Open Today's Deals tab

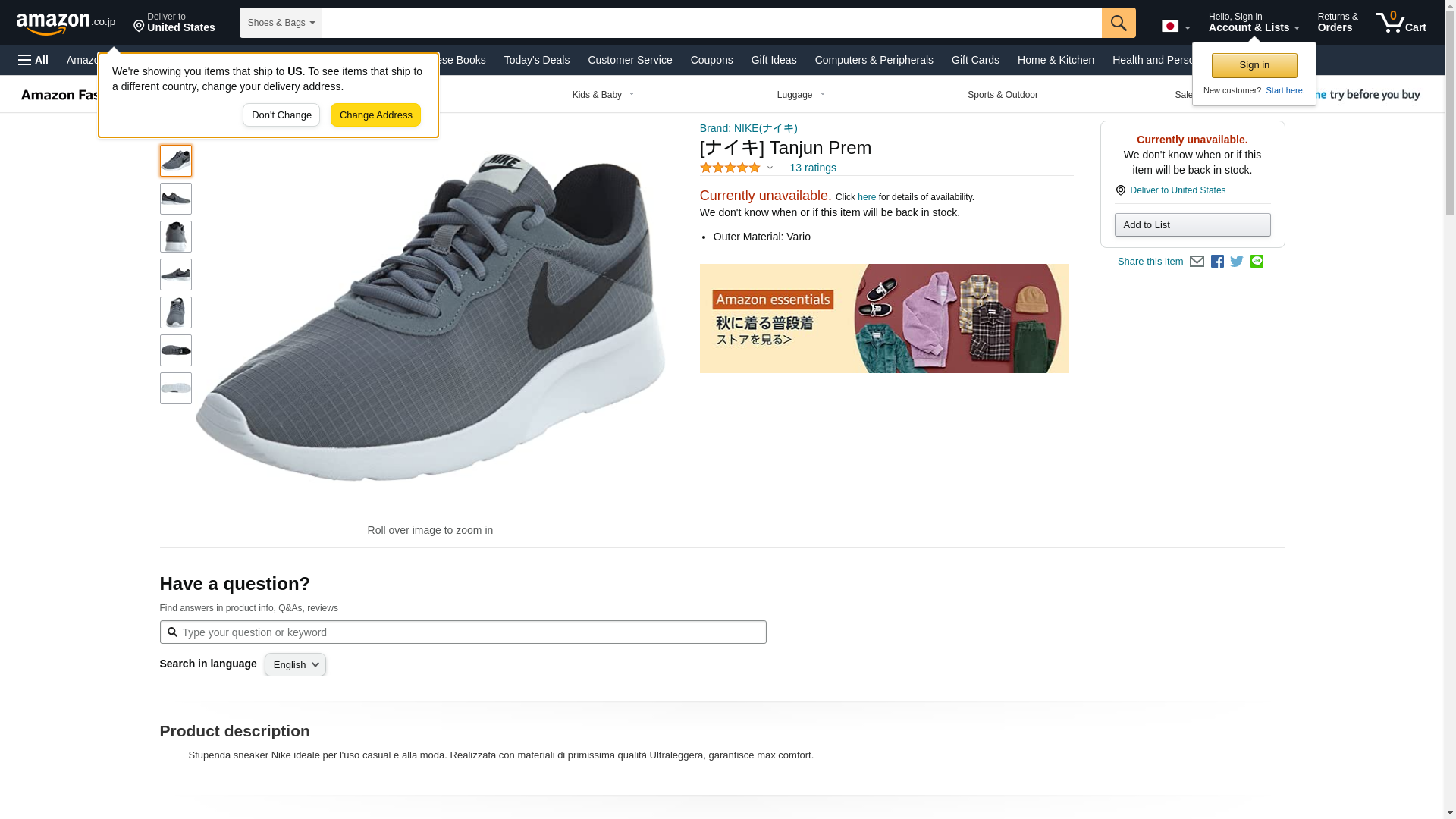point(536,60)
